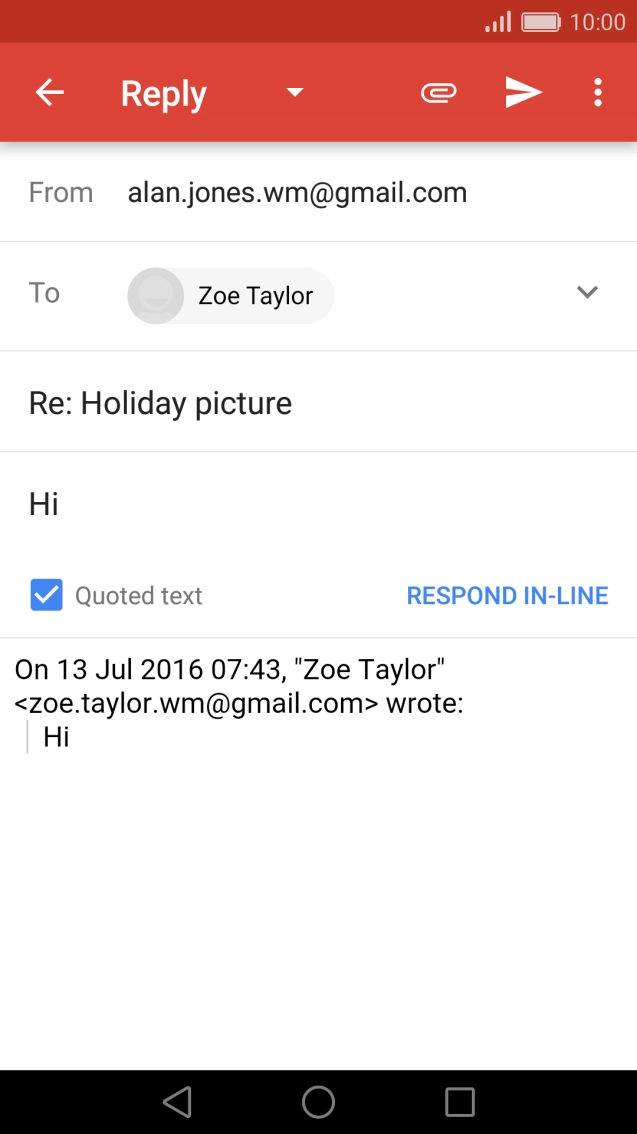Open the overflow menu with three dots

tap(597, 92)
